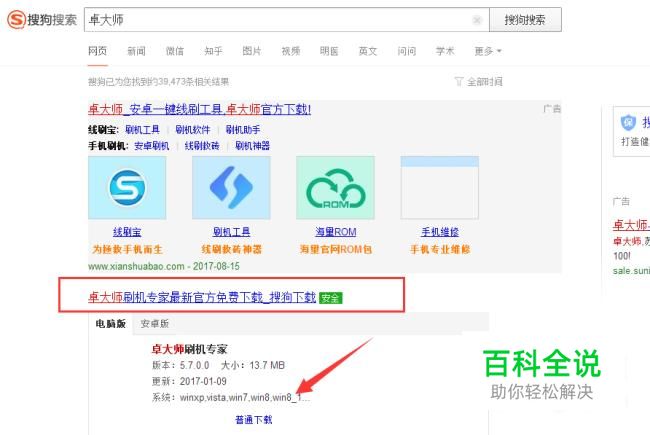Open the 刷机工具 caption link under thumbnail
The height and width of the screenshot is (435, 650).
(231, 232)
